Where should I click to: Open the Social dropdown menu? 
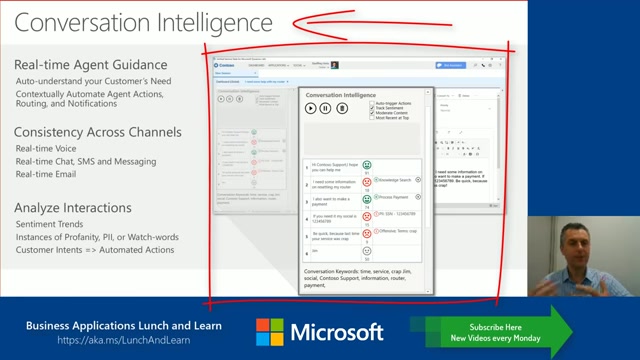tap(299, 65)
